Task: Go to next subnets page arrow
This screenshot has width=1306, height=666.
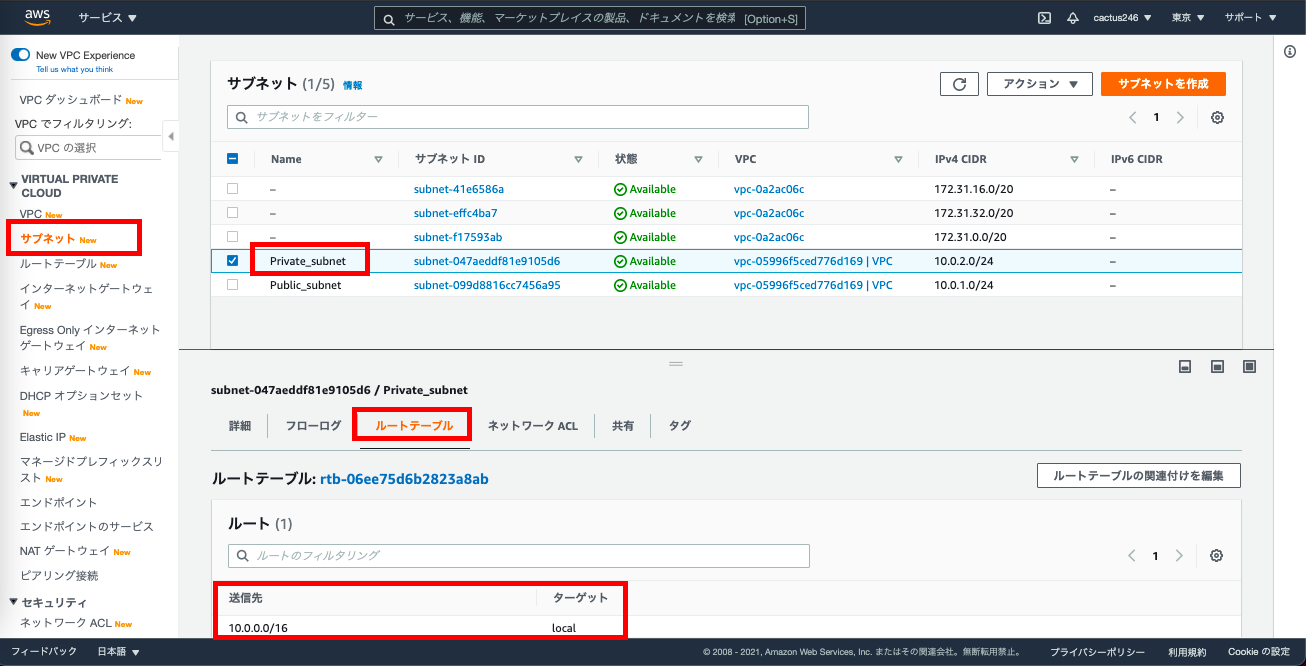Action: pyautogui.click(x=1180, y=117)
